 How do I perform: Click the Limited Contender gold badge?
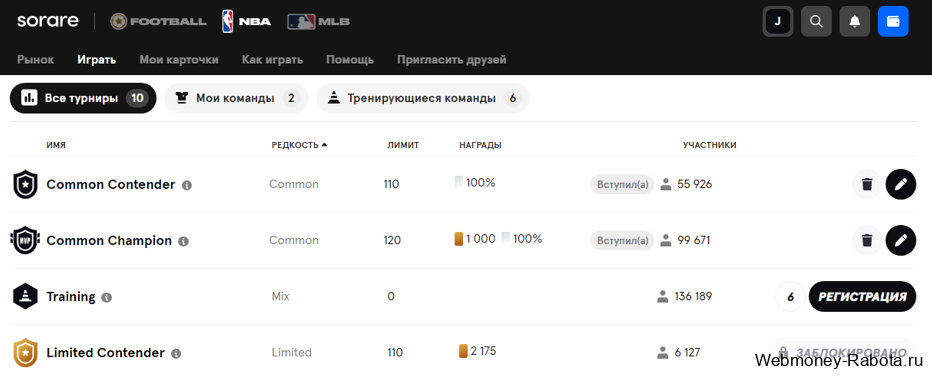click(x=25, y=352)
